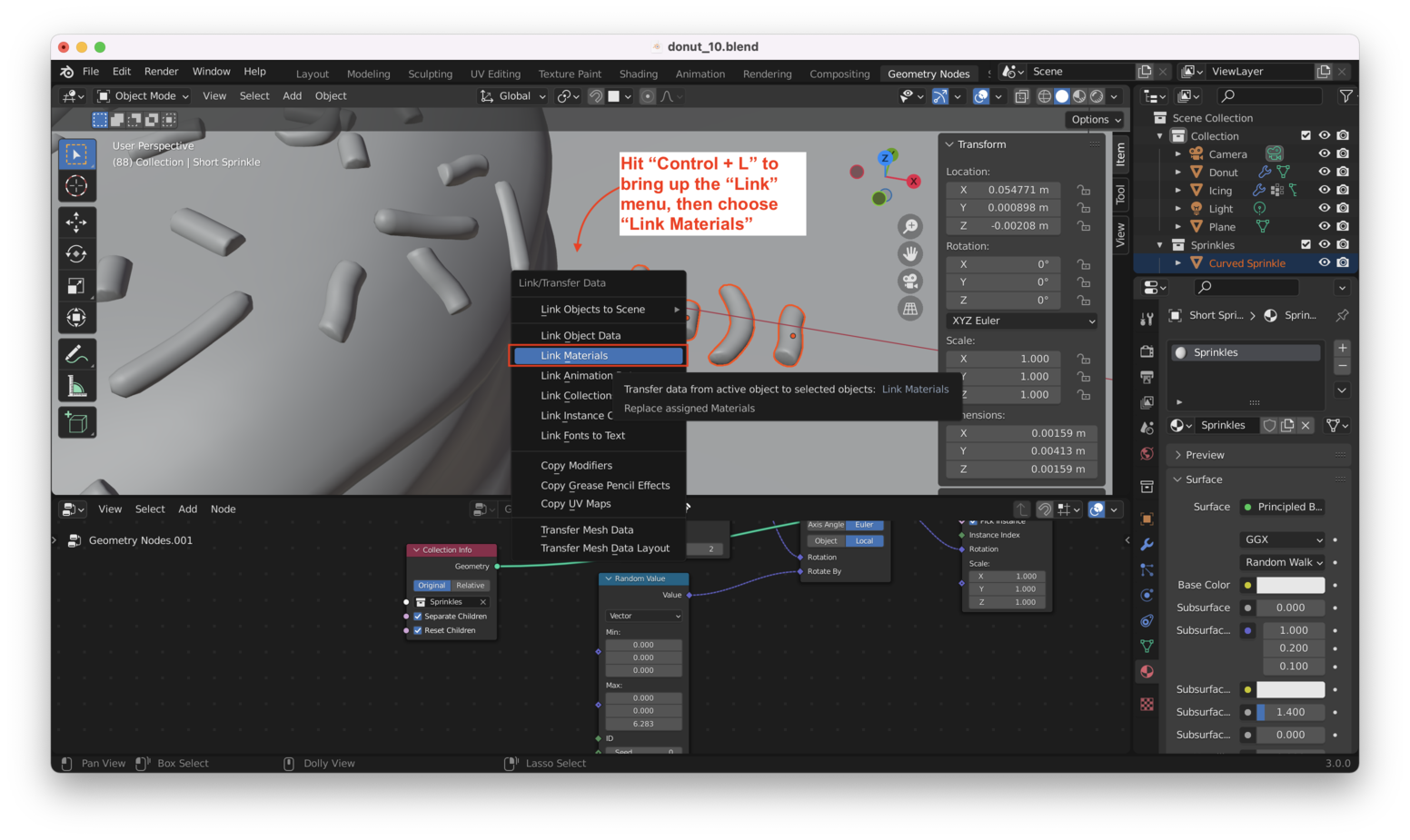Hide the Donut object in outliner
This screenshot has width=1410, height=840.
1324,172
